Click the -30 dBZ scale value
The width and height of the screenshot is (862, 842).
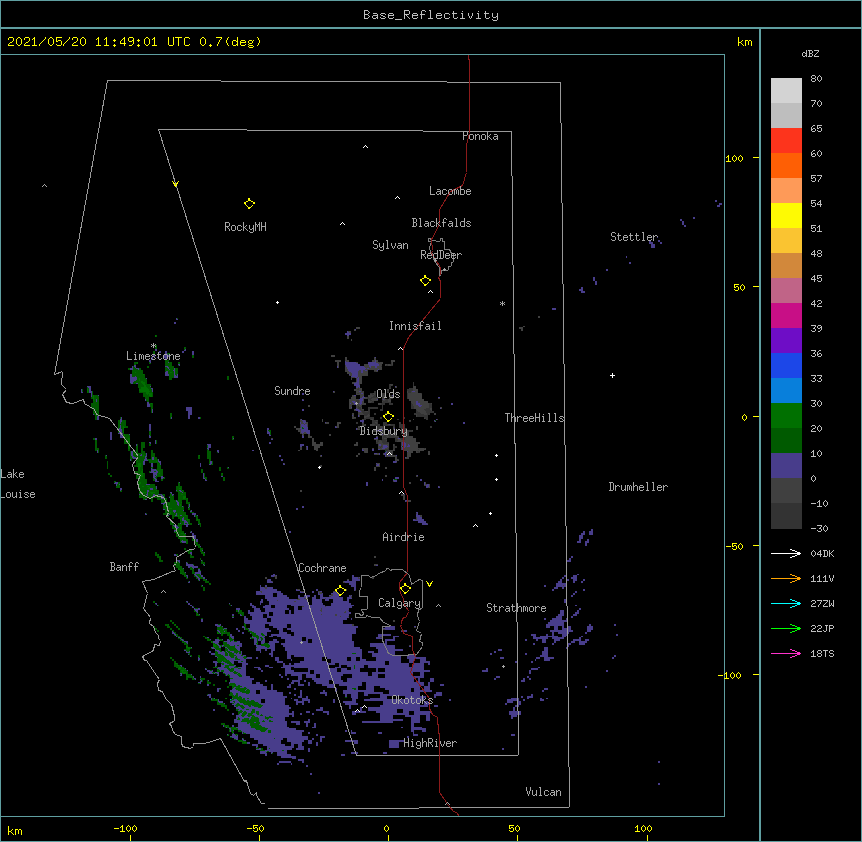(x=819, y=528)
